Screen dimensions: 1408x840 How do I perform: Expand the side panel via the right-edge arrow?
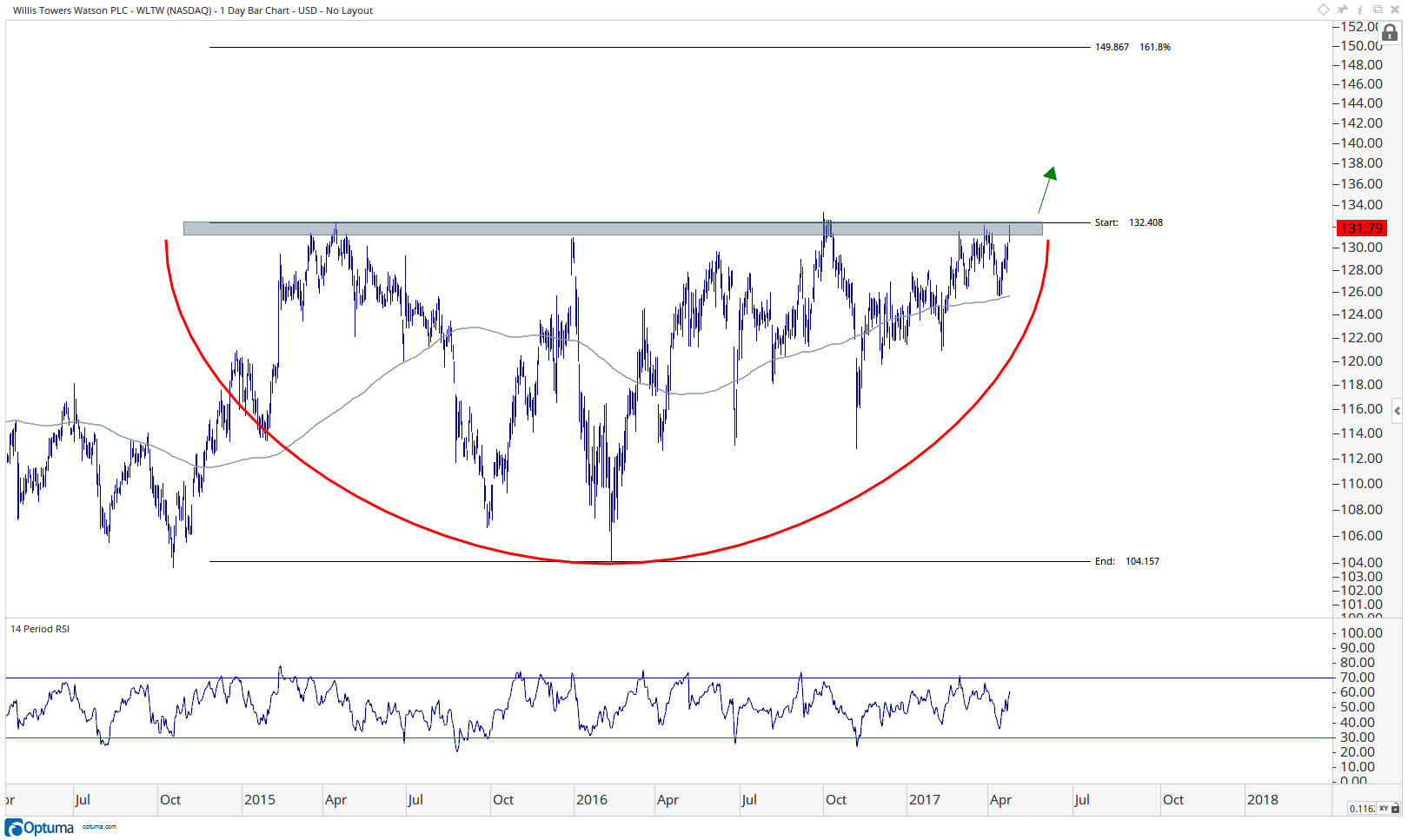coord(1397,411)
